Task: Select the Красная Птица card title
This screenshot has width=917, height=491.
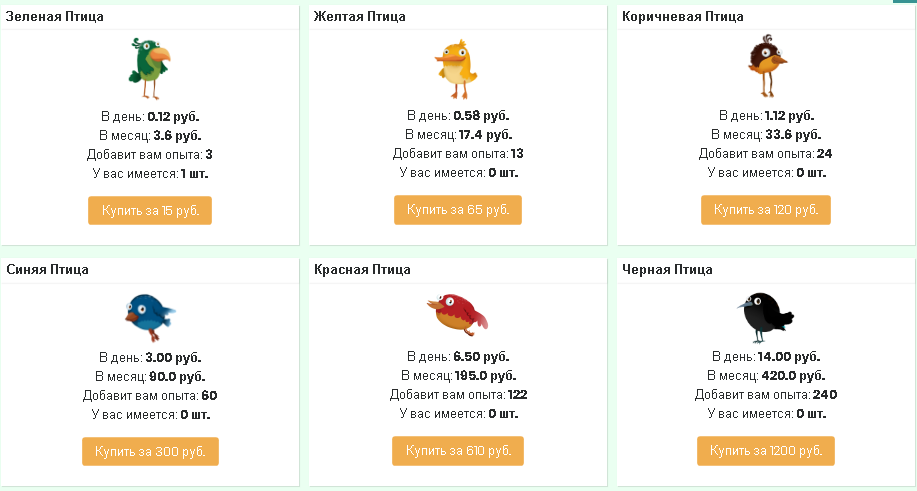Action: coord(362,269)
